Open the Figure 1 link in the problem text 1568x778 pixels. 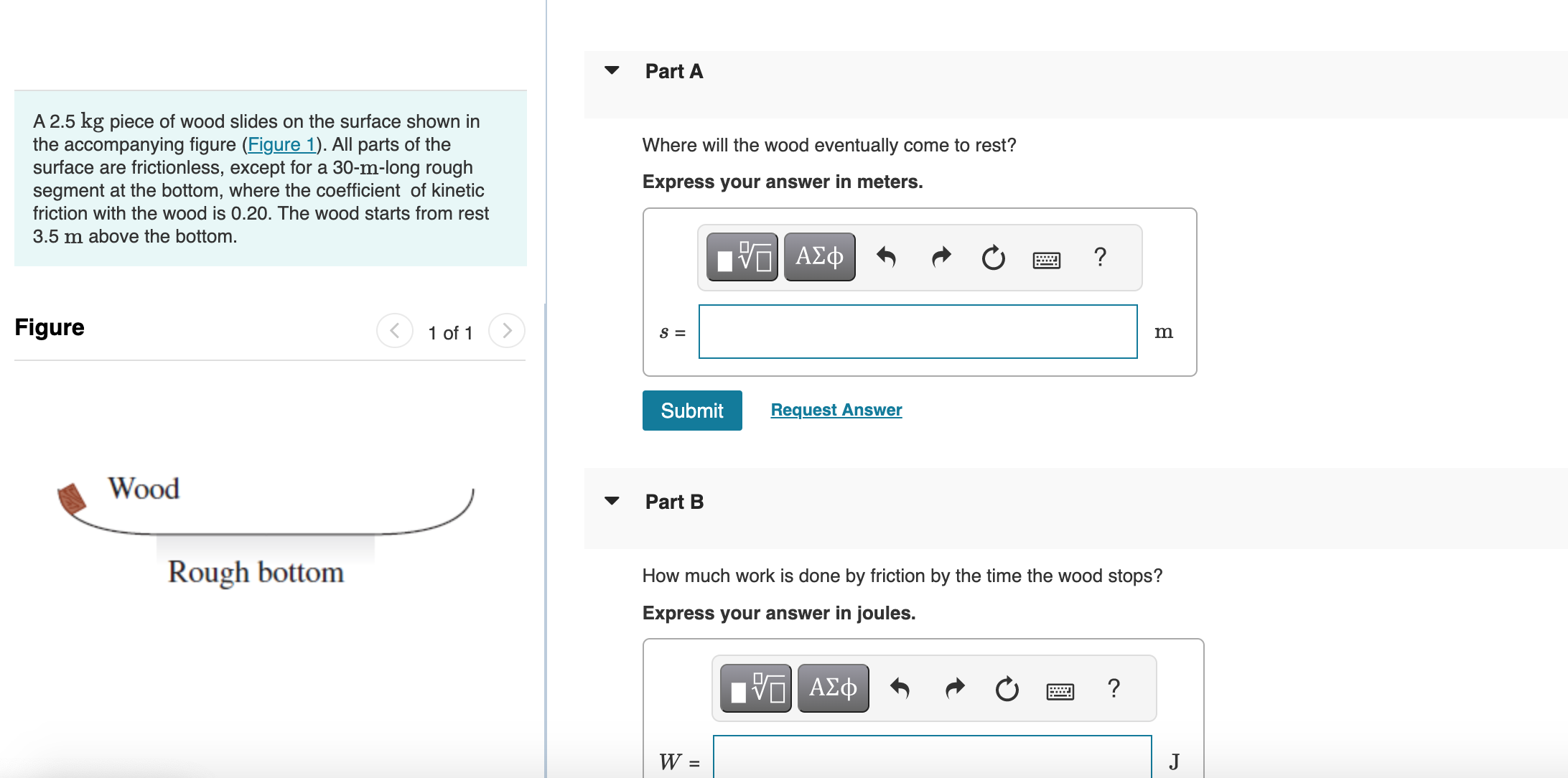point(281,144)
